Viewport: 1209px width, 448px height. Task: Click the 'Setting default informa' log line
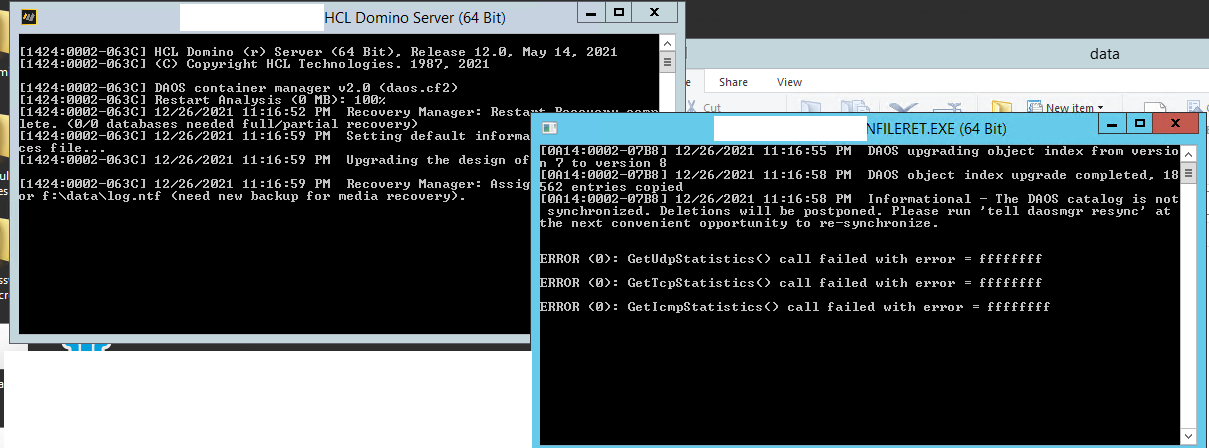click(275, 142)
